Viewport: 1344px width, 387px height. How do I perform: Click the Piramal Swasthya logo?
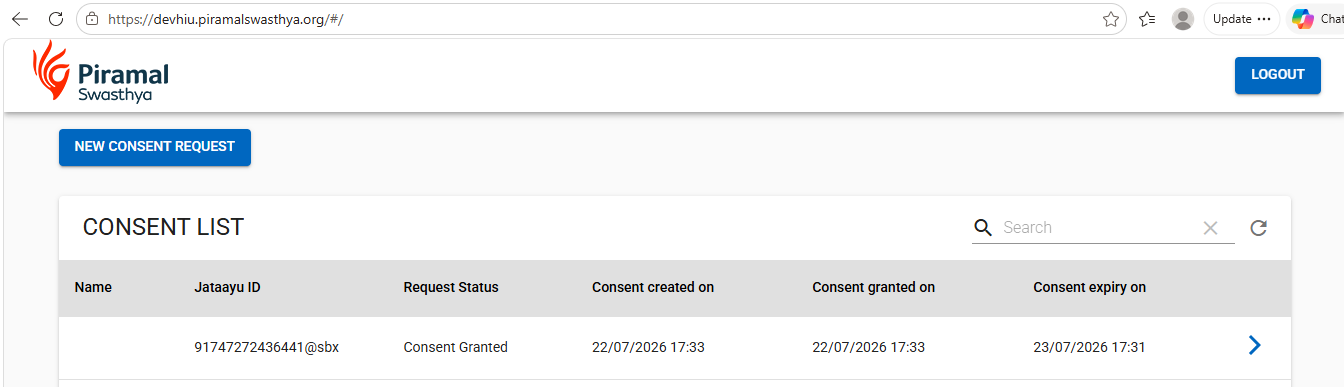[x=101, y=74]
